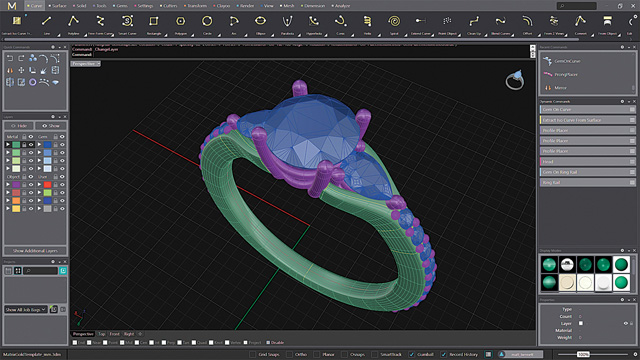The image size is (640, 360).
Task: Enable the Ortho checkbox
Action: coord(289,354)
